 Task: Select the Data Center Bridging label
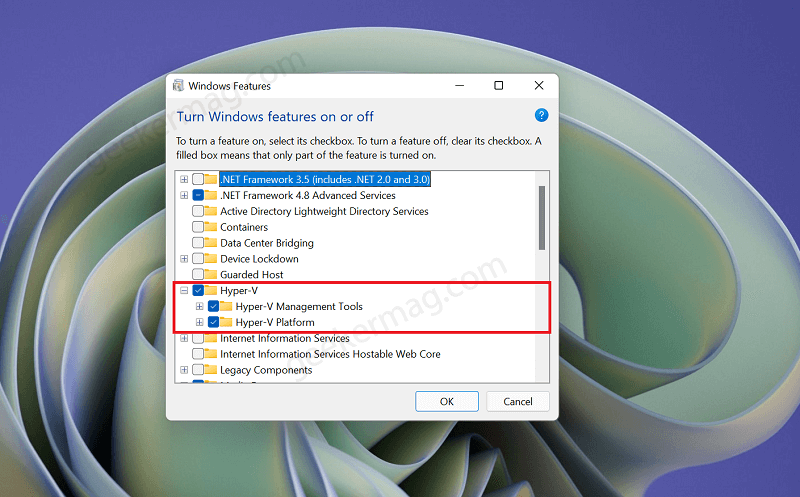coord(267,243)
